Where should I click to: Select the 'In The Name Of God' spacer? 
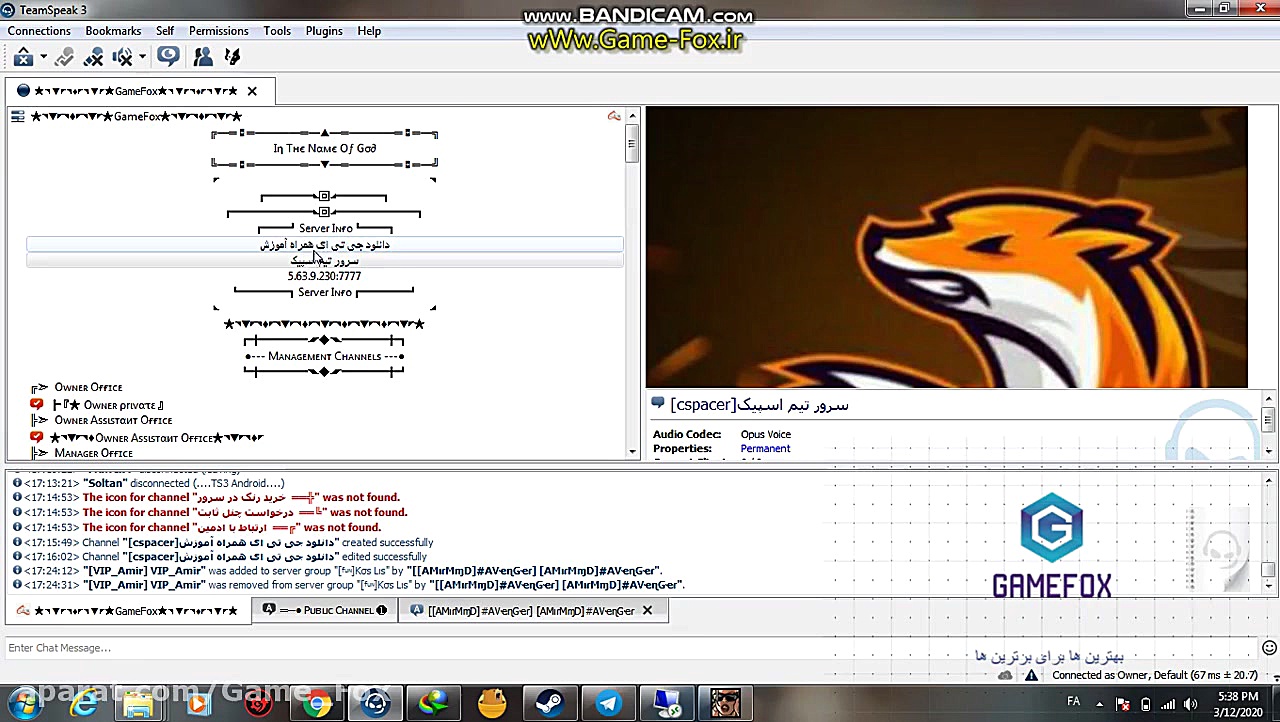click(325, 148)
